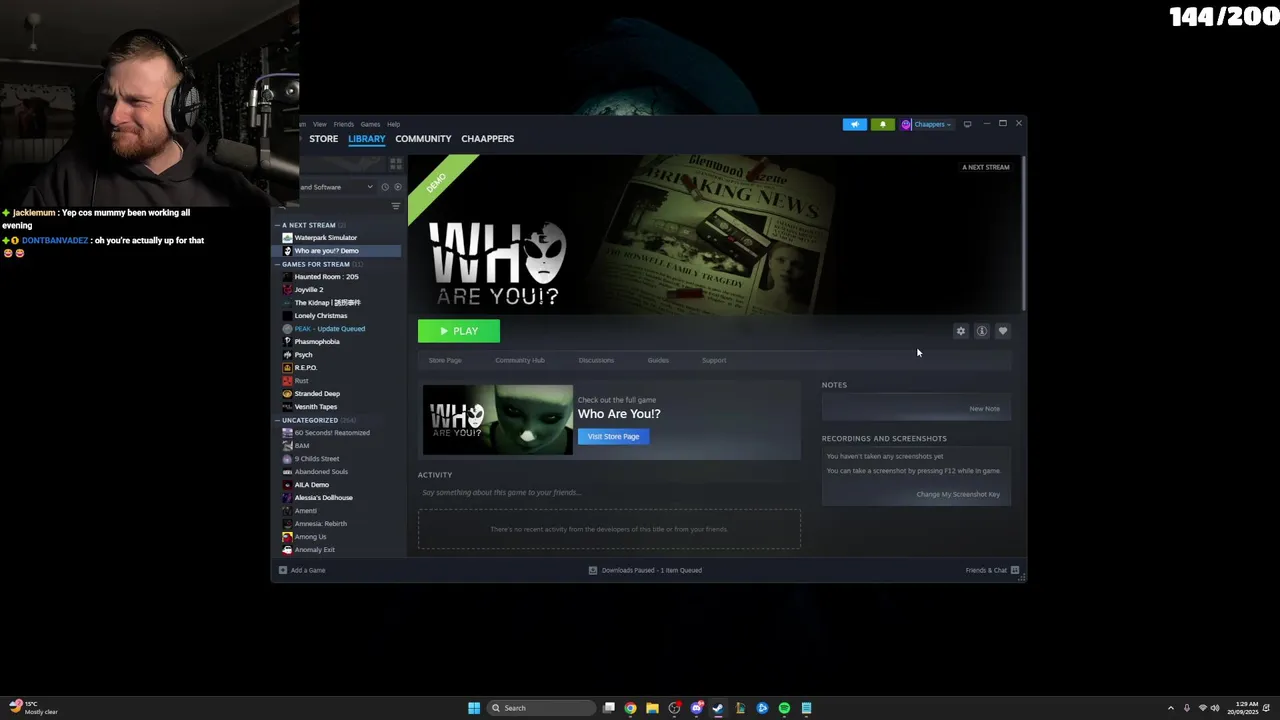
Task: Open the Guides link
Action: (x=658, y=360)
